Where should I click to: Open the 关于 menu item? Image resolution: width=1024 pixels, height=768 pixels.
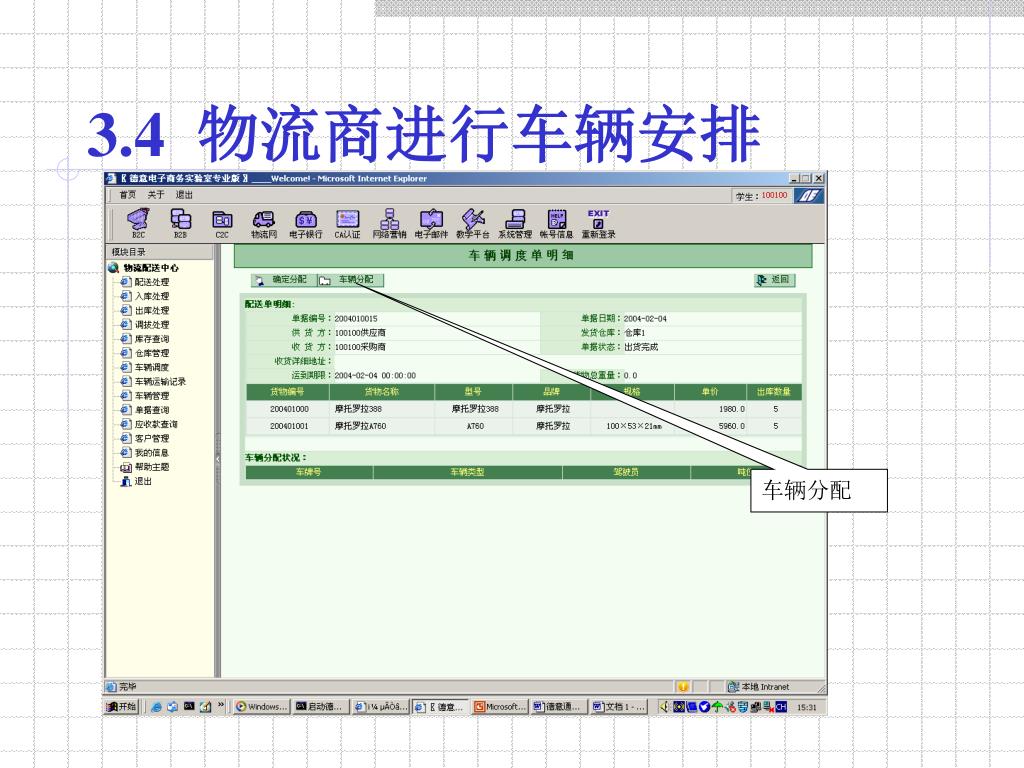coord(155,195)
